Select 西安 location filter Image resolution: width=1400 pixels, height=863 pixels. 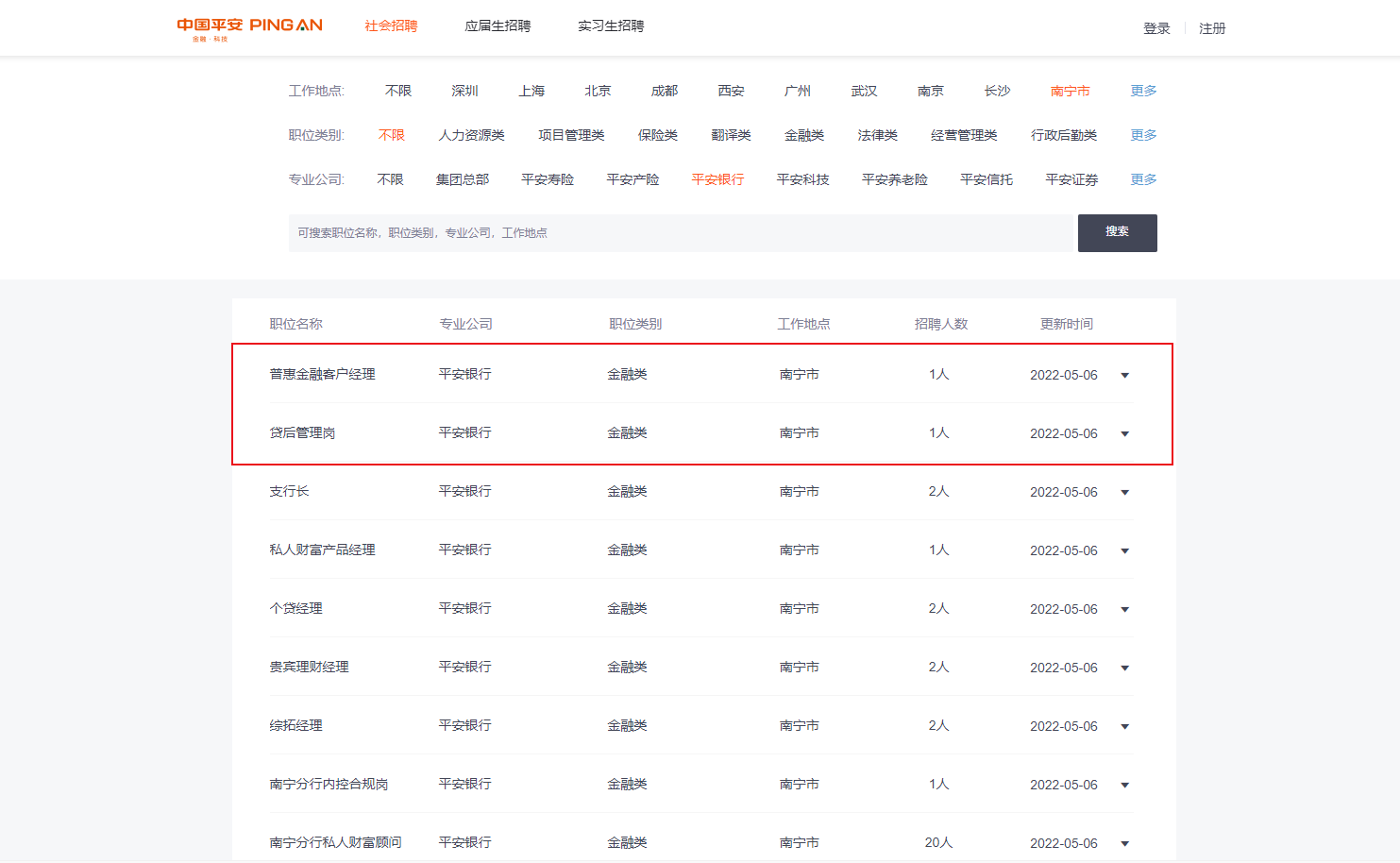(x=731, y=91)
